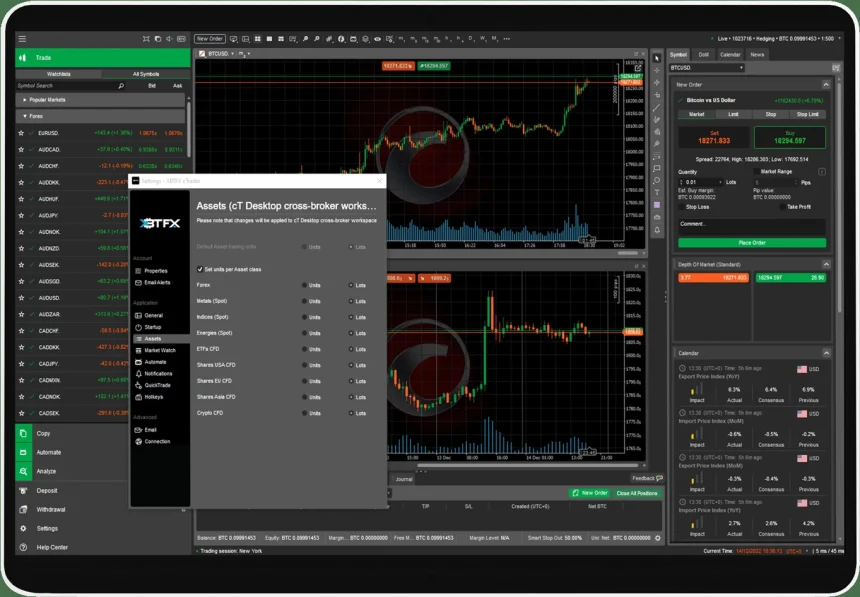Screen dimensions: 860x597
Task: Select Units radio for Indices (Spot)
Action: (x=304, y=317)
